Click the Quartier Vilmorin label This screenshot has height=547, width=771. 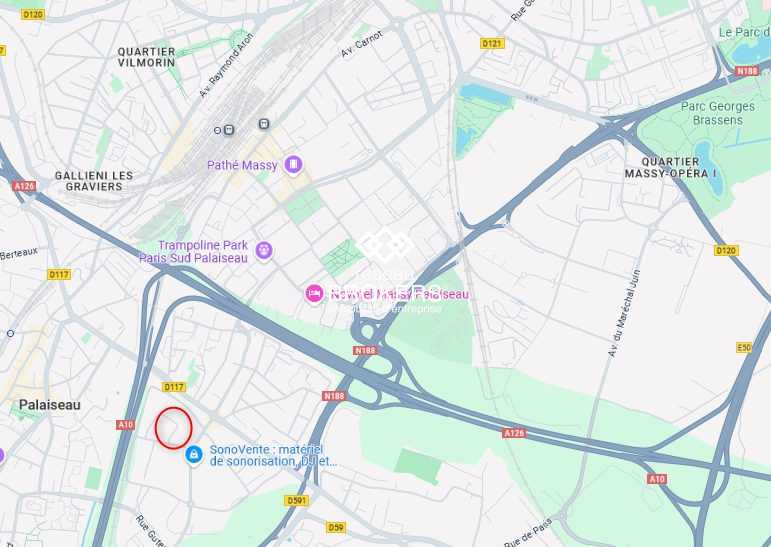146,57
